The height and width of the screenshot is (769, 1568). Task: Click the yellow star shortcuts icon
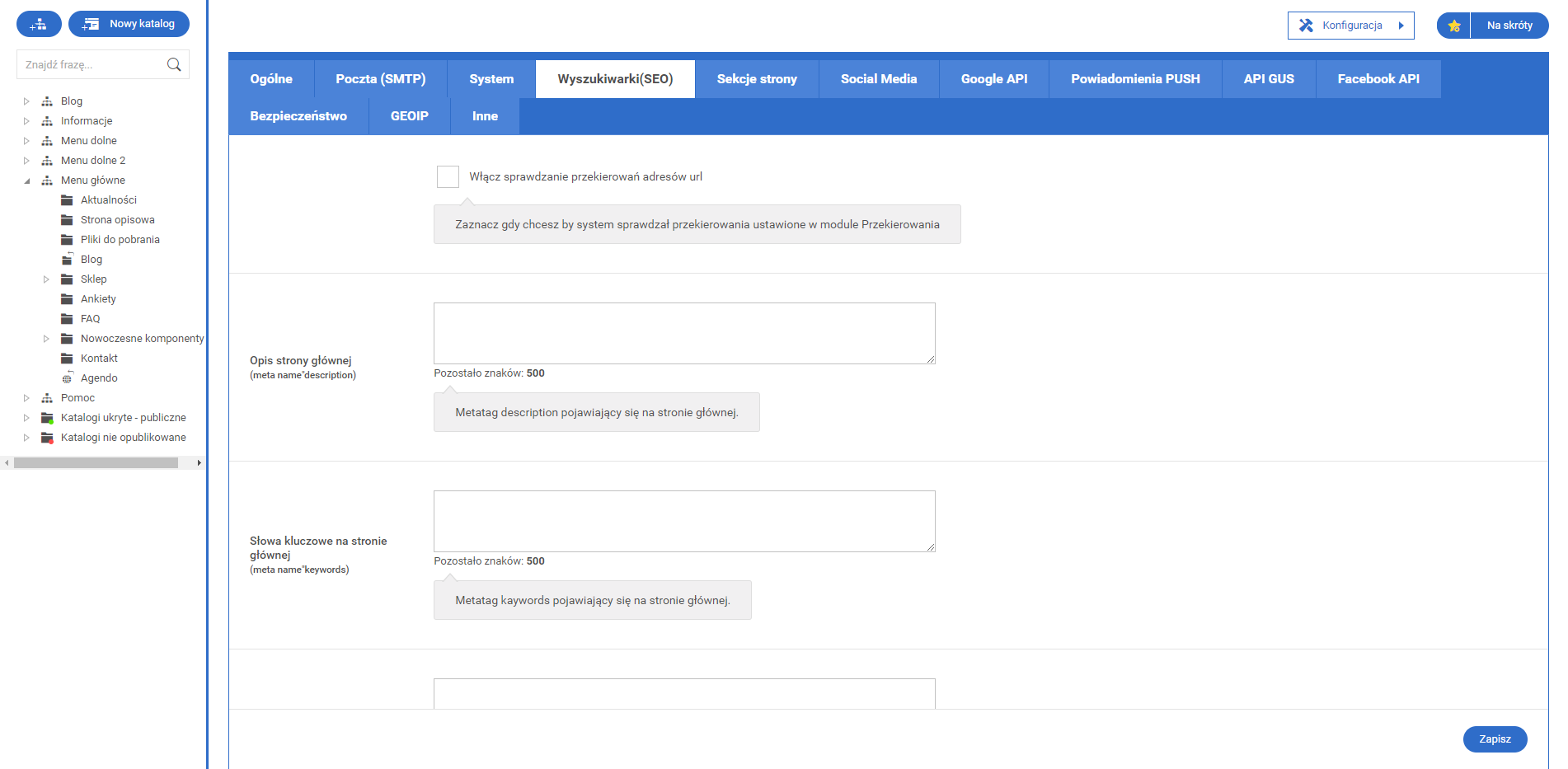tap(1454, 26)
